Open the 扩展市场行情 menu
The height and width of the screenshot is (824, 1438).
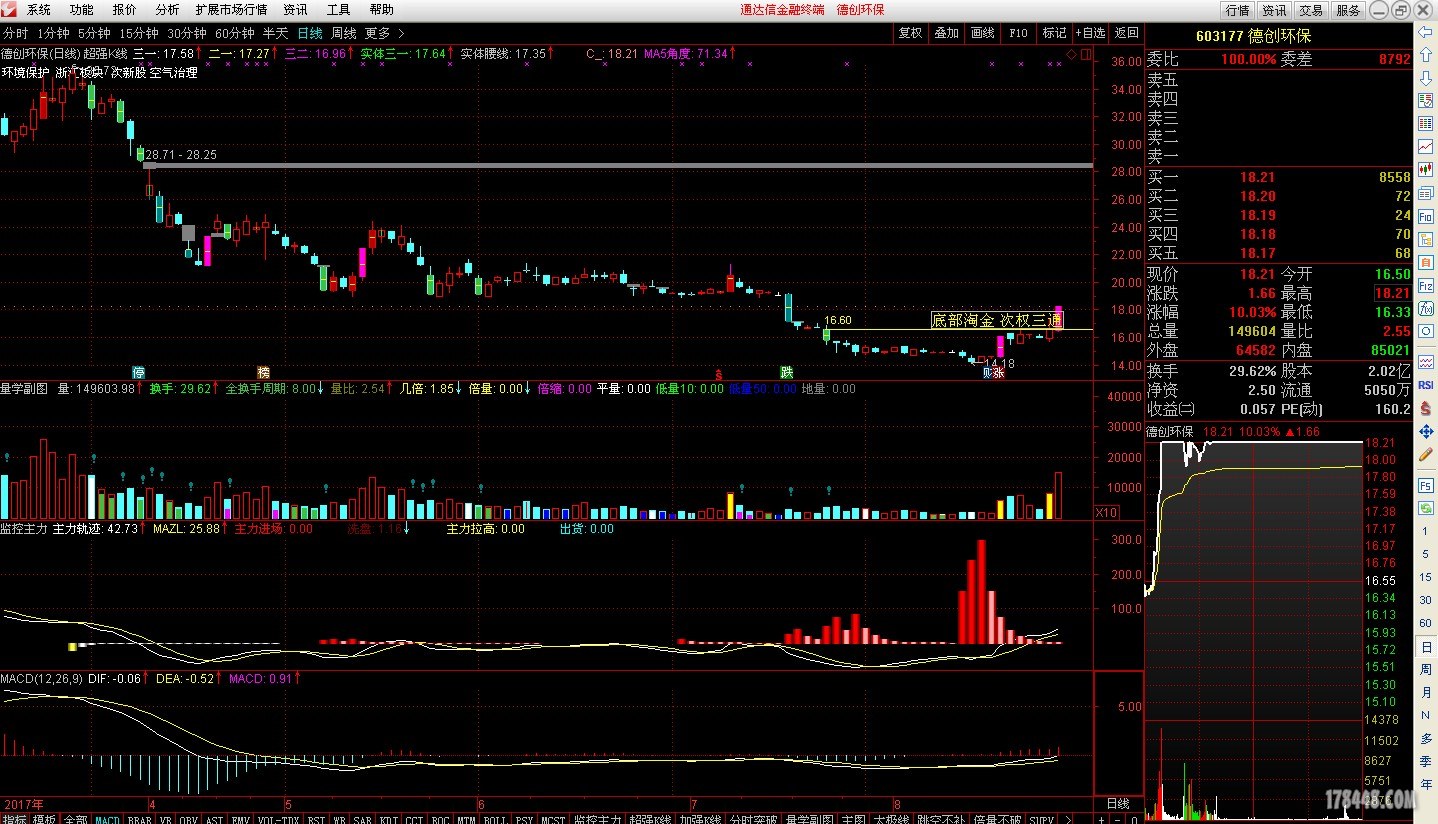(x=231, y=10)
